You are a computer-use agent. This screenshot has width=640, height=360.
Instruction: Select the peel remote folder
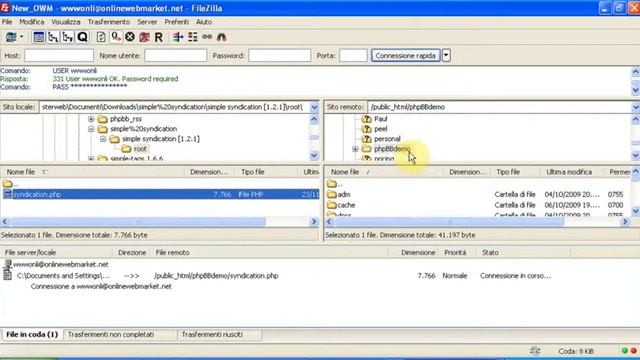point(380,129)
